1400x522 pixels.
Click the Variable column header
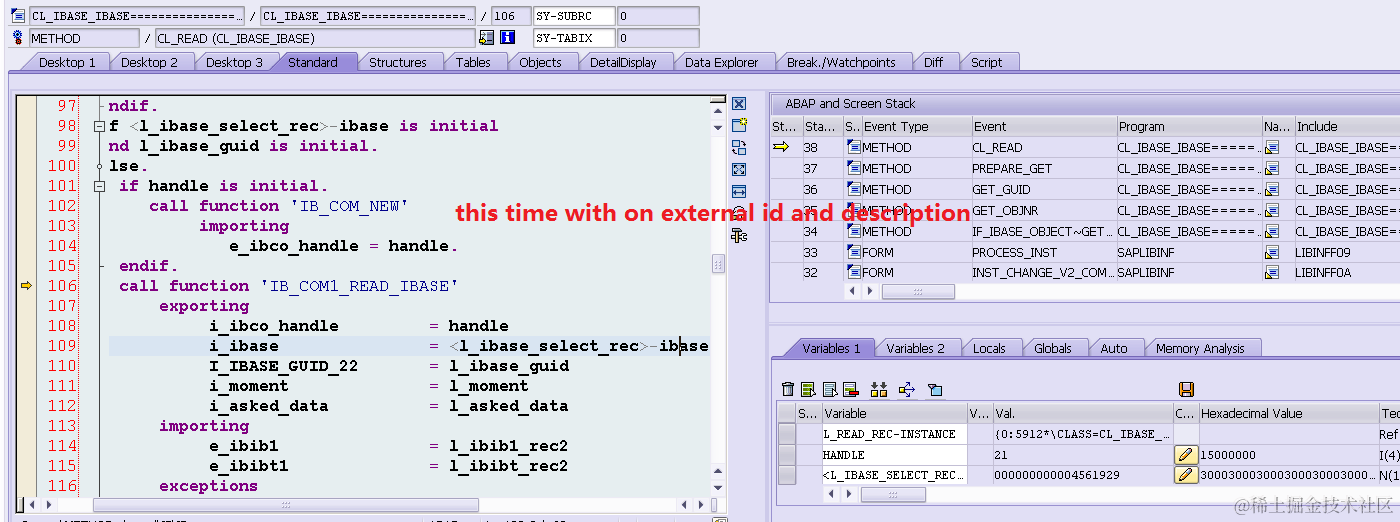[893, 413]
